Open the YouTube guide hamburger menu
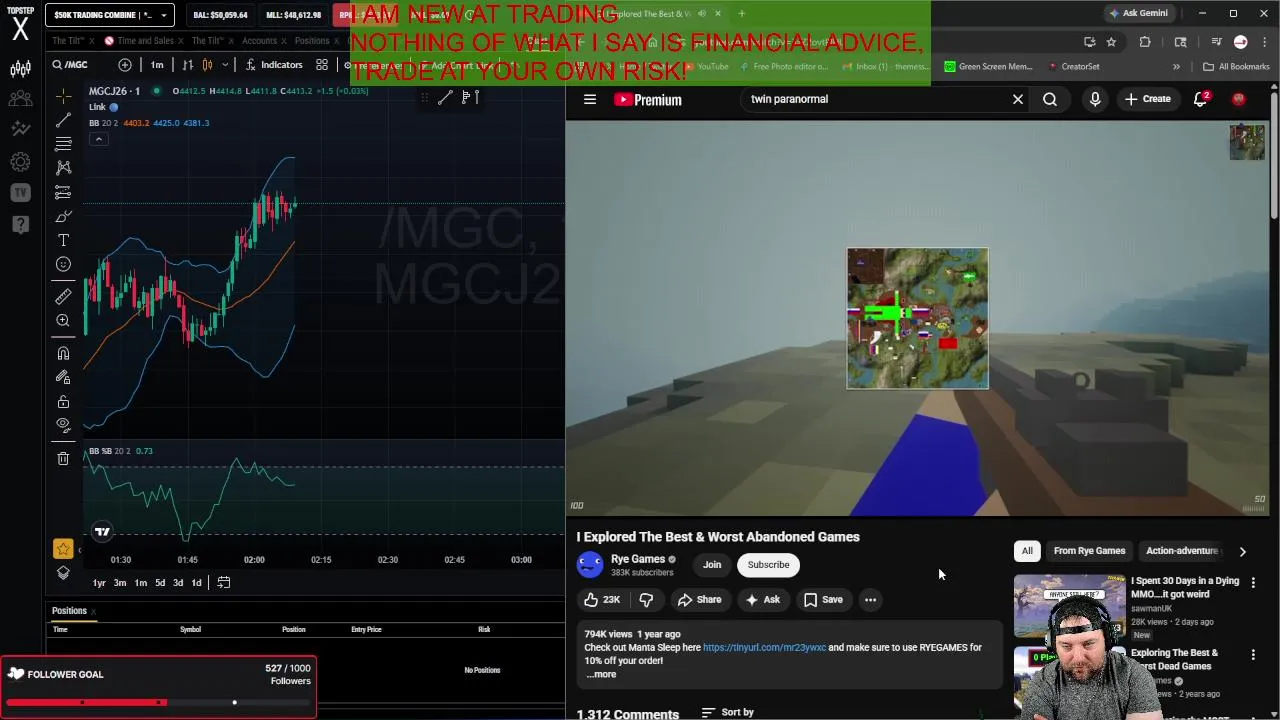The height and width of the screenshot is (720, 1280). coord(590,99)
